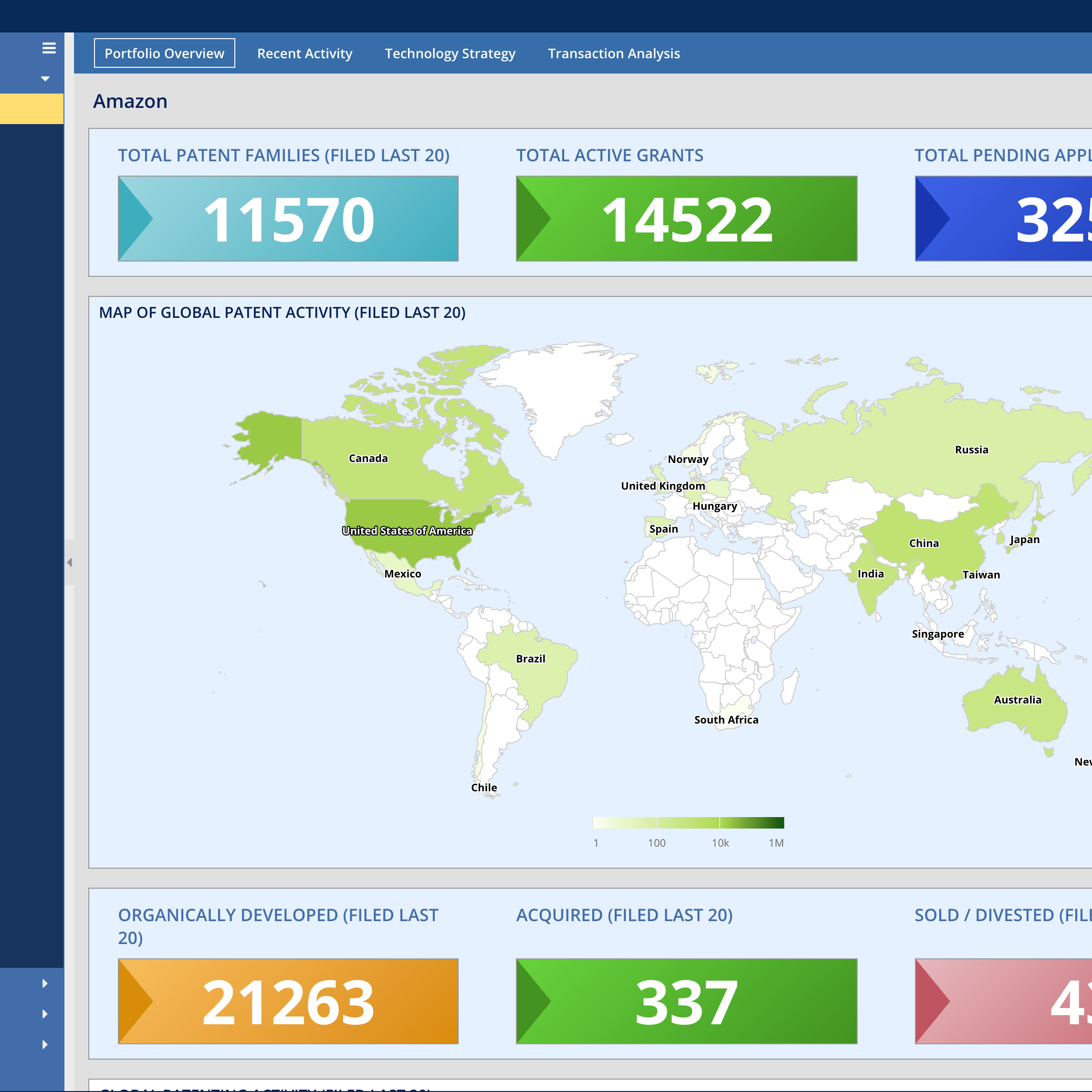The height and width of the screenshot is (1092, 1092).
Task: Open the Transaction Analysis tab
Action: (614, 53)
